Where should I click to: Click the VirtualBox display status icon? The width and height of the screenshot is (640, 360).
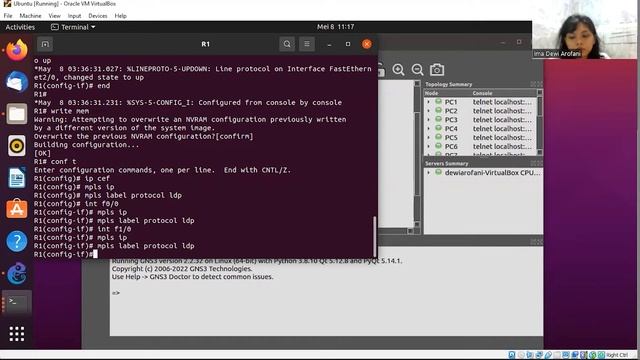[x=566, y=355]
